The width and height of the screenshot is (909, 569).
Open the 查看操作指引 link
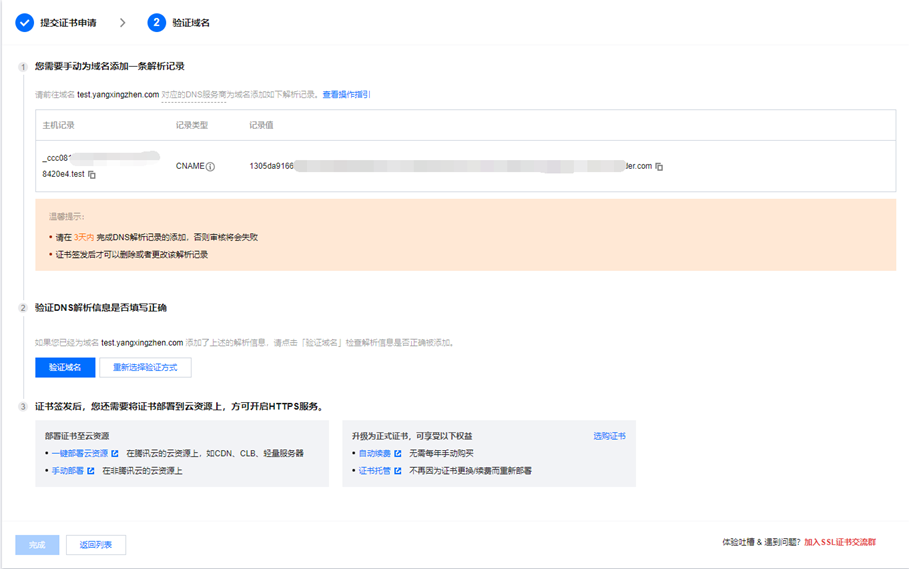click(346, 94)
